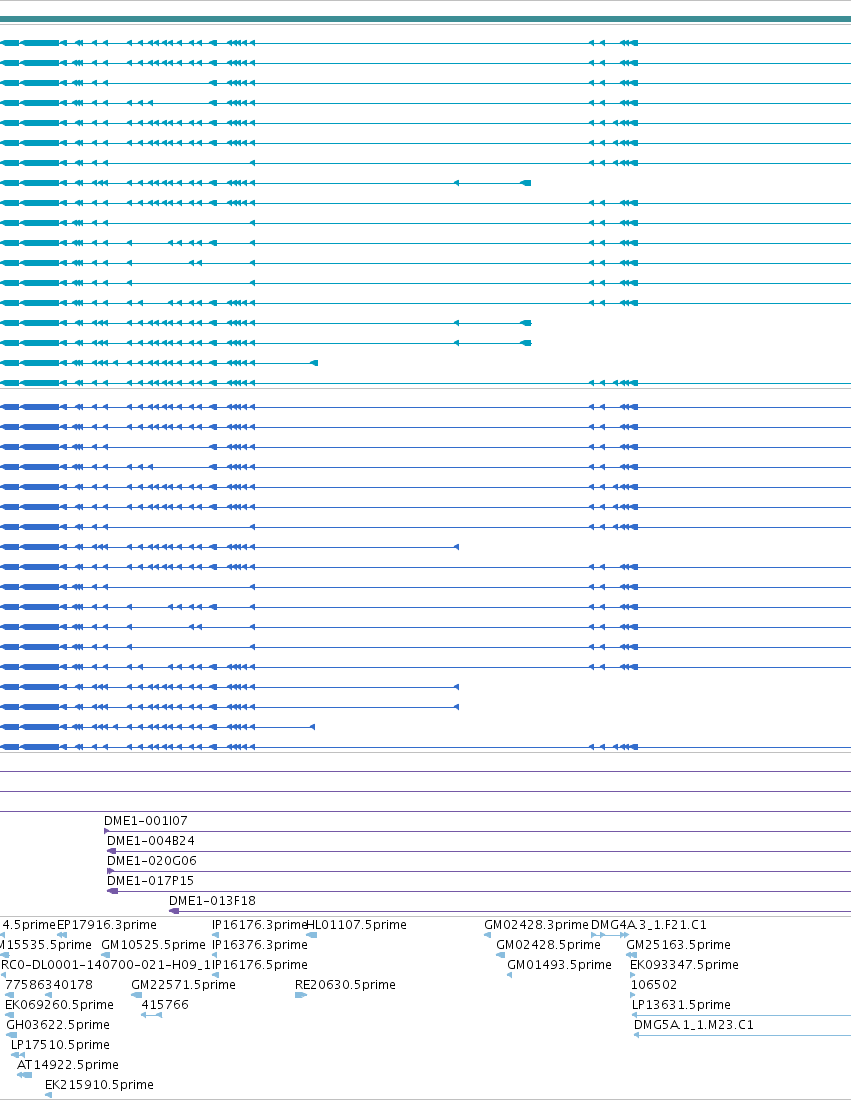
Task: Click the LP17510.5prime EST label
Action: coord(60,1045)
